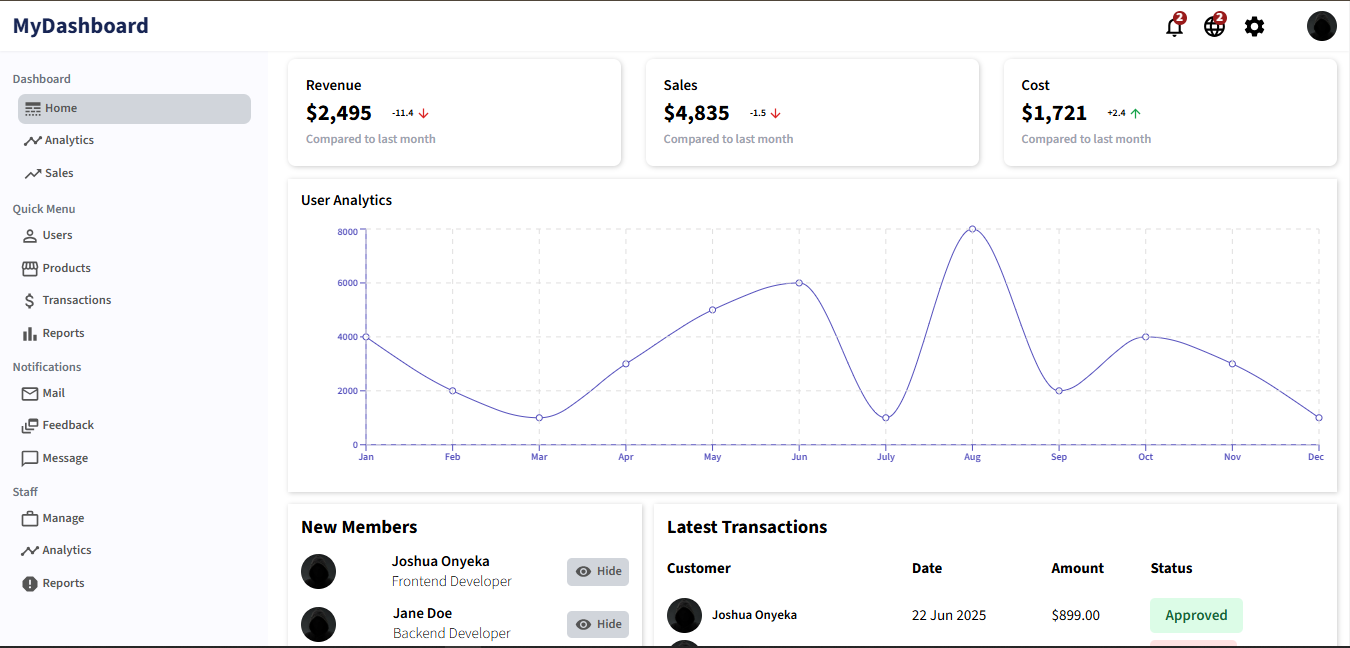
Task: Hide Jane Doe from New Members
Action: (x=597, y=624)
